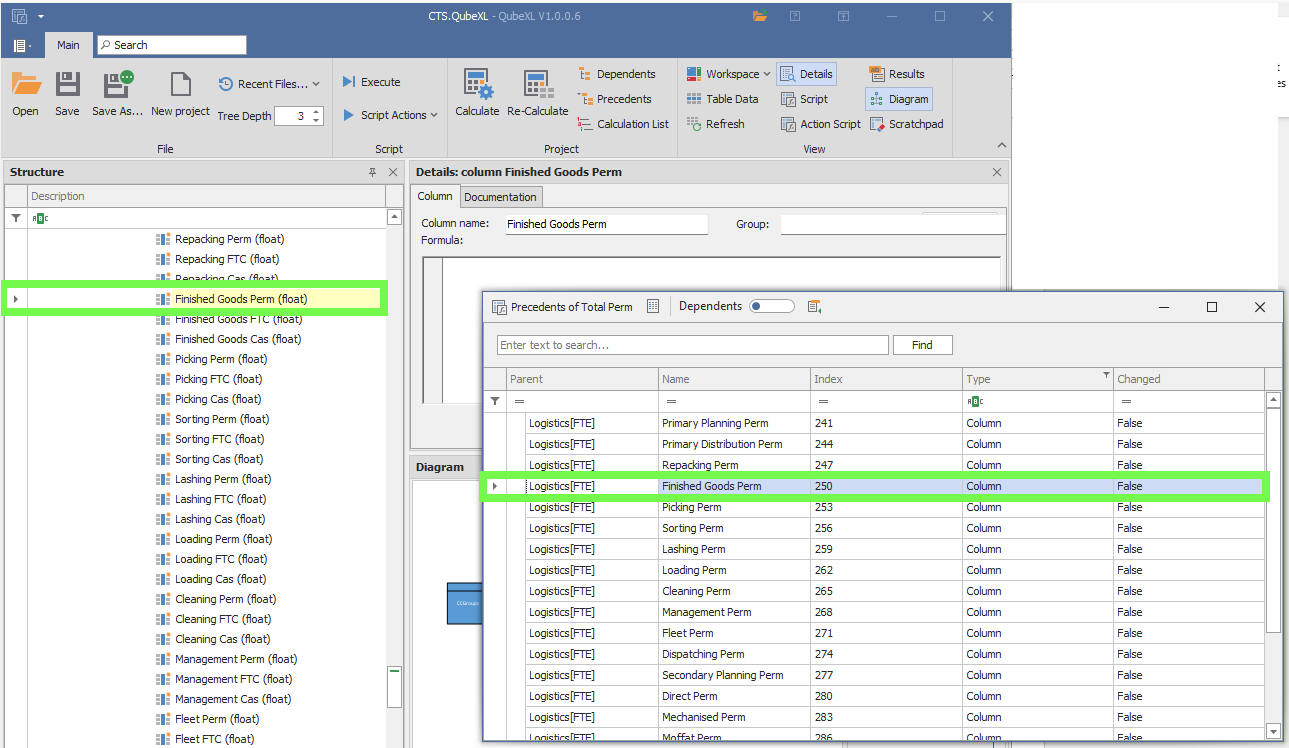This screenshot has height=748, width=1289.
Task: Click the Action Script icon
Action: point(820,124)
